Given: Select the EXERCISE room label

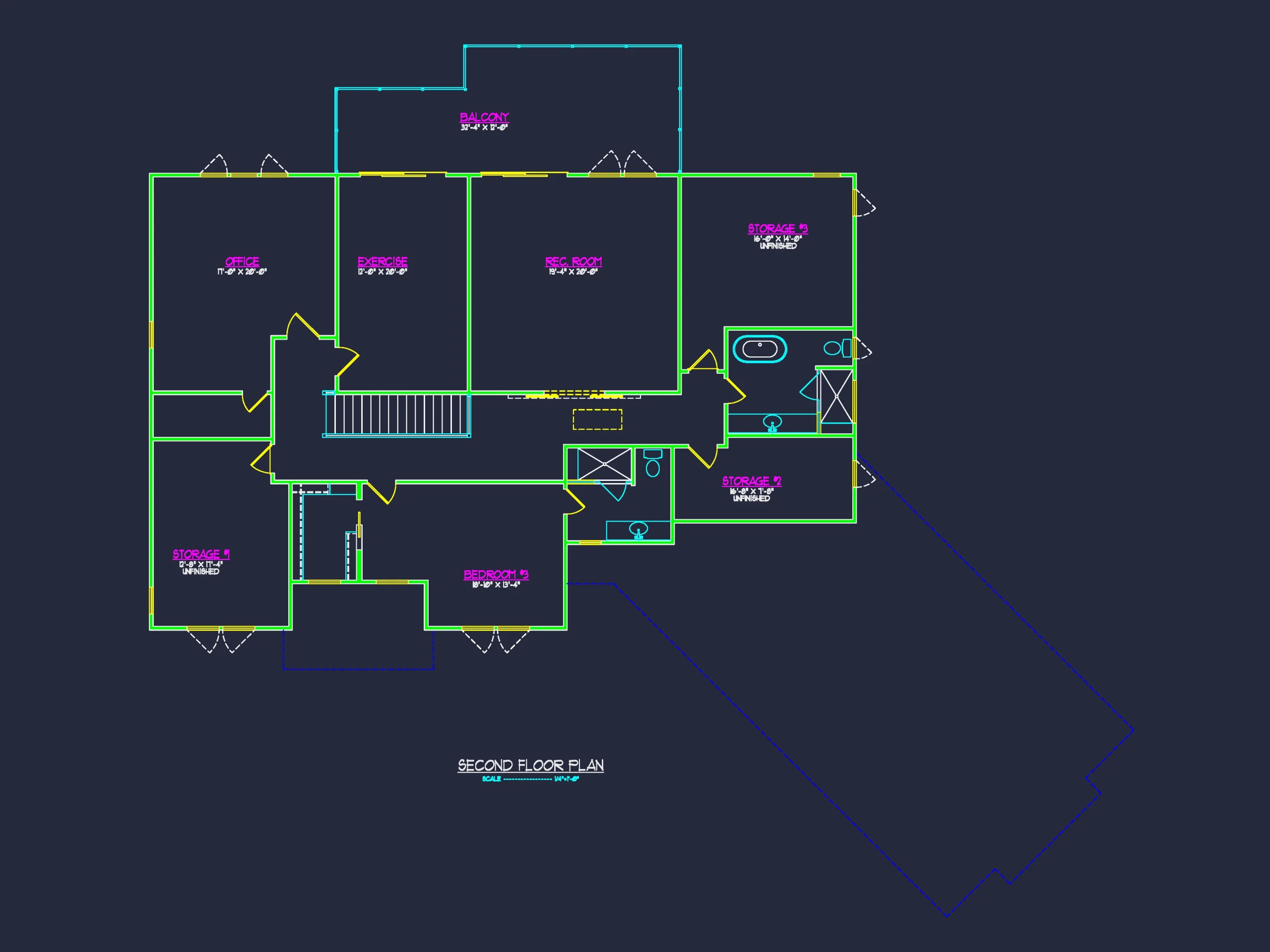Looking at the screenshot, I should tap(382, 262).
